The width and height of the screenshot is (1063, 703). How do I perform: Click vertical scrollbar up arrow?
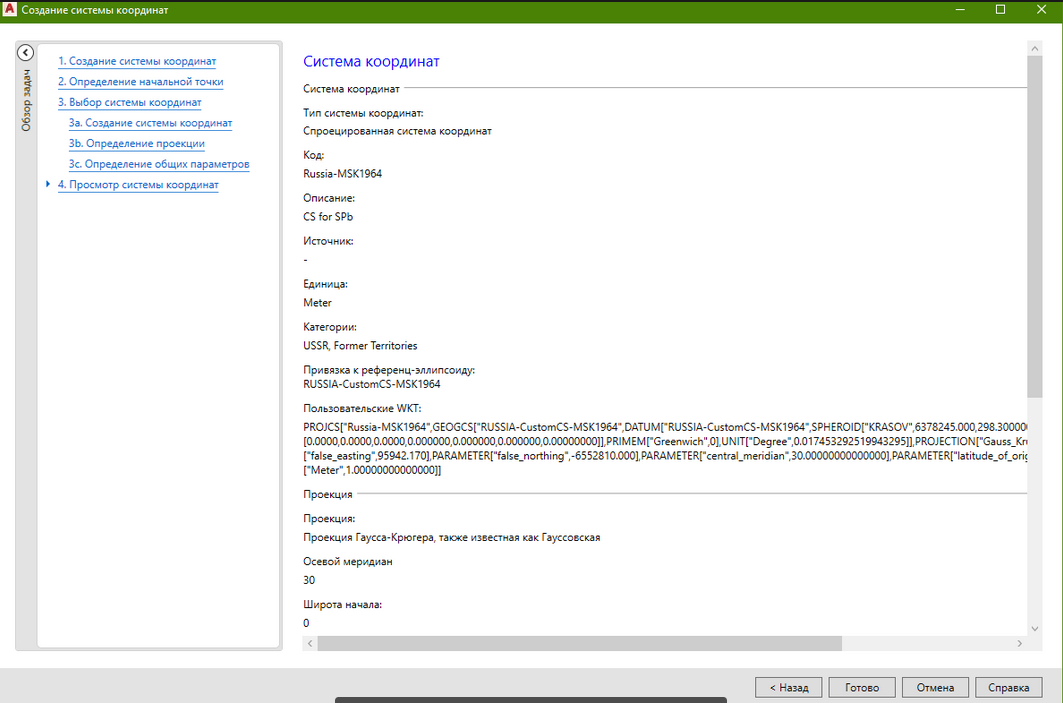point(1034,48)
